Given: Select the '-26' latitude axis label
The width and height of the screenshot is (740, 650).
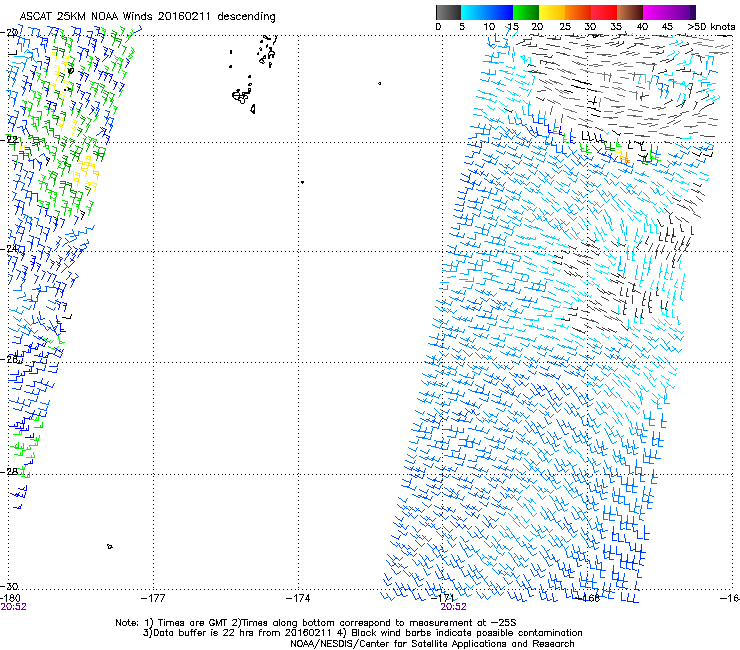Looking at the screenshot, I should click(x=9, y=359).
